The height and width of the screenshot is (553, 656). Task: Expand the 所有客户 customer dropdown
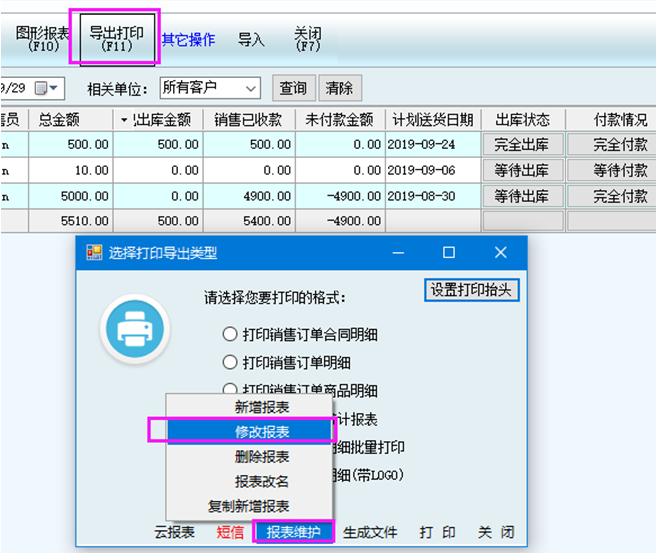250,88
